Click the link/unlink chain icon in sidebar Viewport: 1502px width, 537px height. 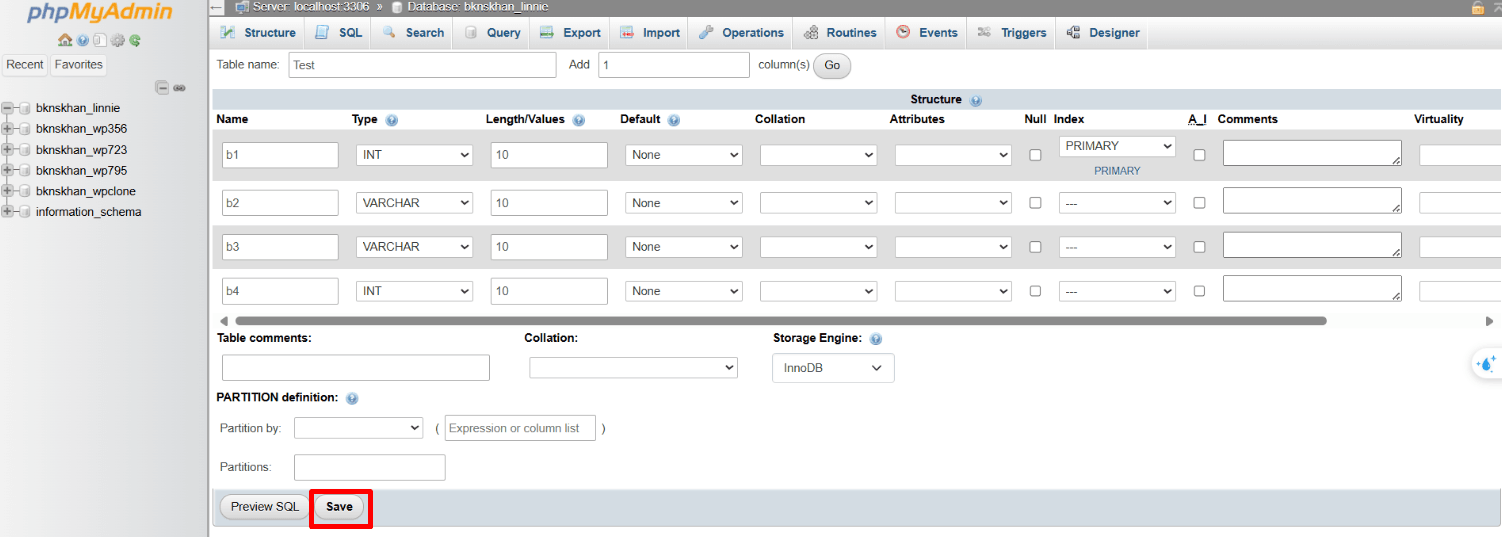[x=180, y=88]
